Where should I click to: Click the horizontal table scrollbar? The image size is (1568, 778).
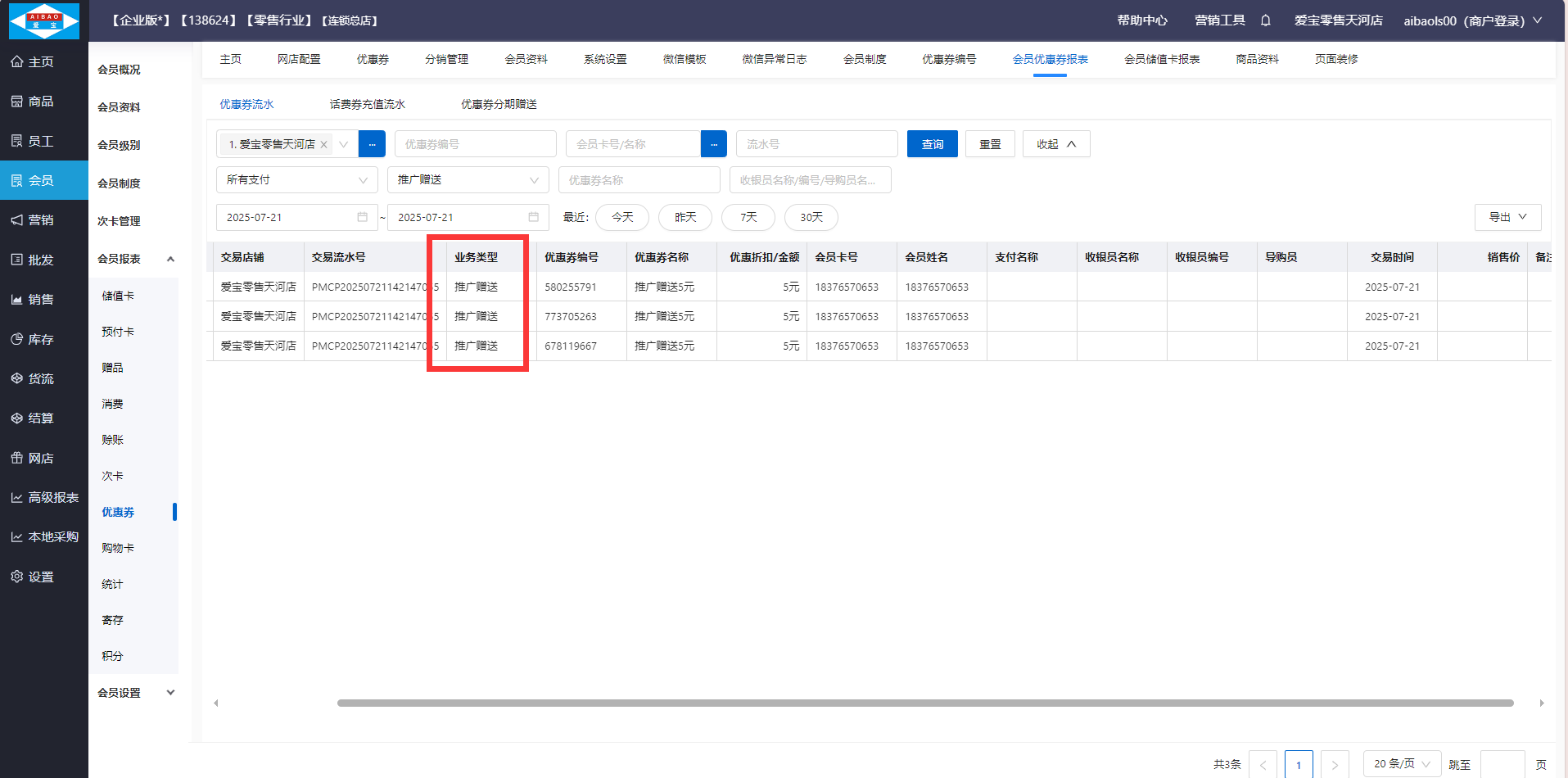925,703
